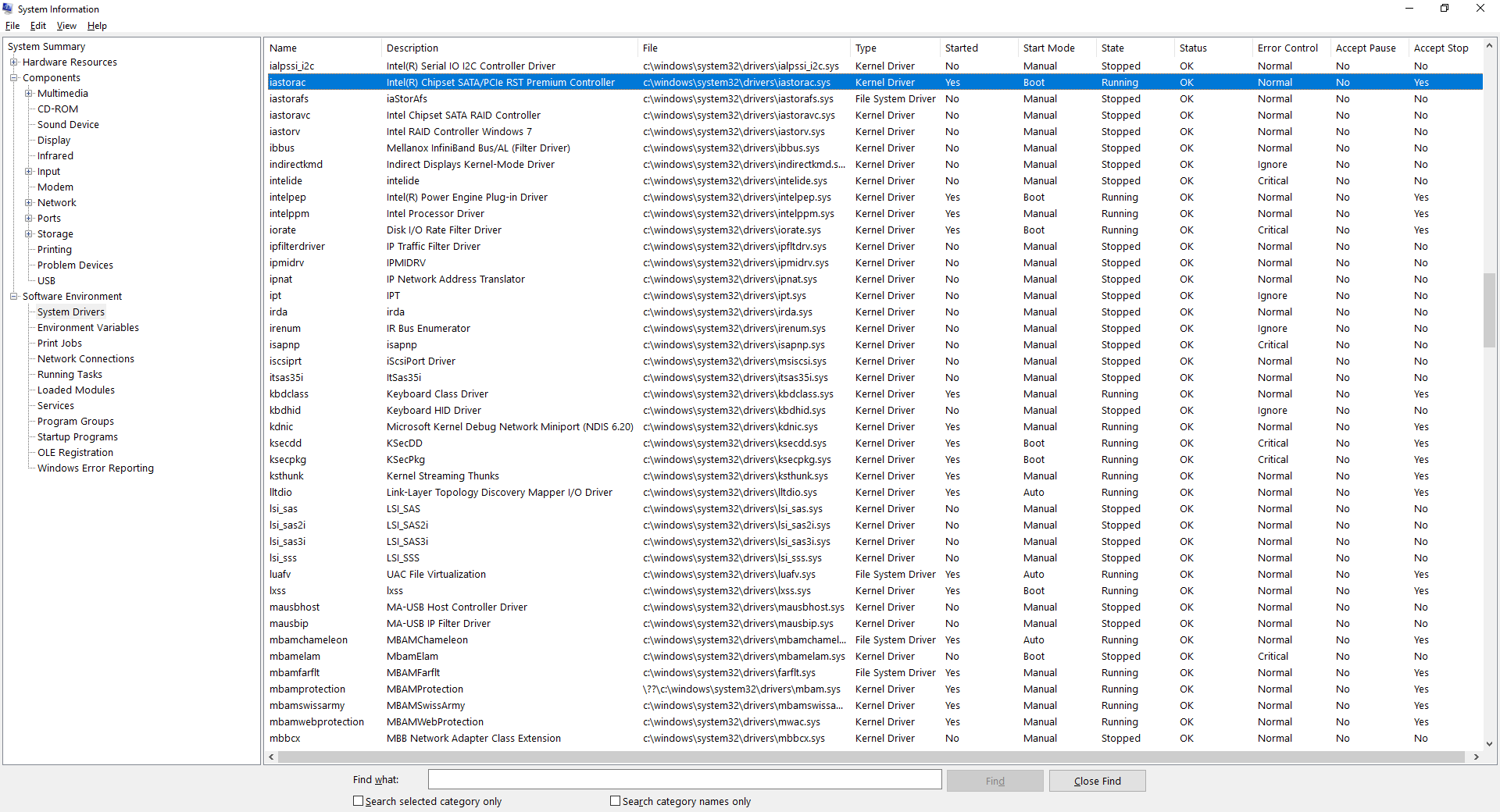Screen dimensions: 1500x812
Task: Select the iastorac driver row
Action: click(x=875, y=82)
